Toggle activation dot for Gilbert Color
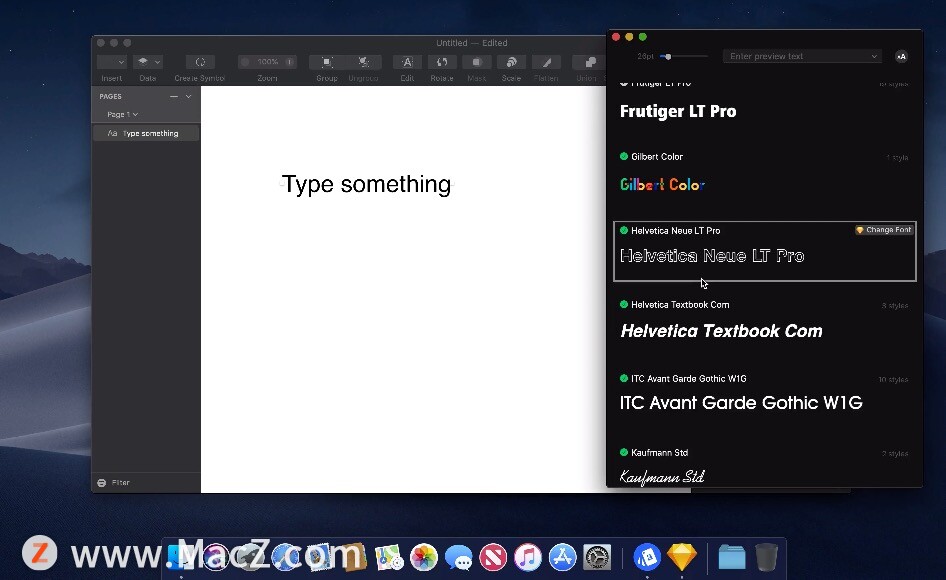 (624, 156)
